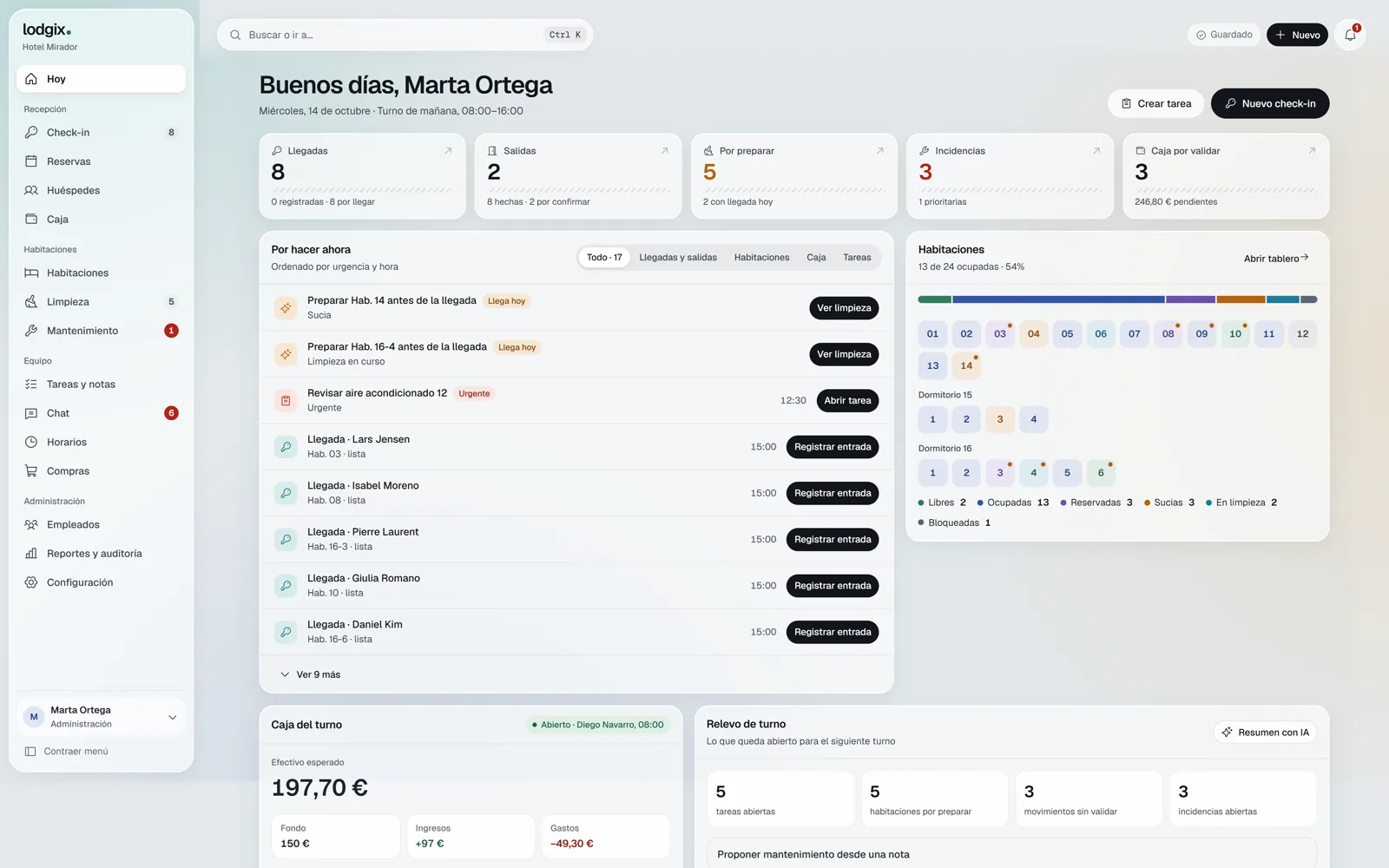Select room 12 tile in Habitaciones

(x=1302, y=334)
